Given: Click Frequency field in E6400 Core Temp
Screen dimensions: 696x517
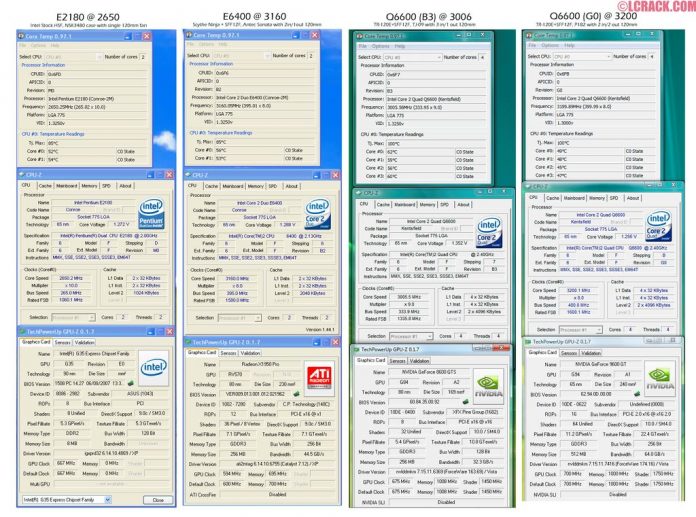Looking at the screenshot, I should click(x=264, y=106).
